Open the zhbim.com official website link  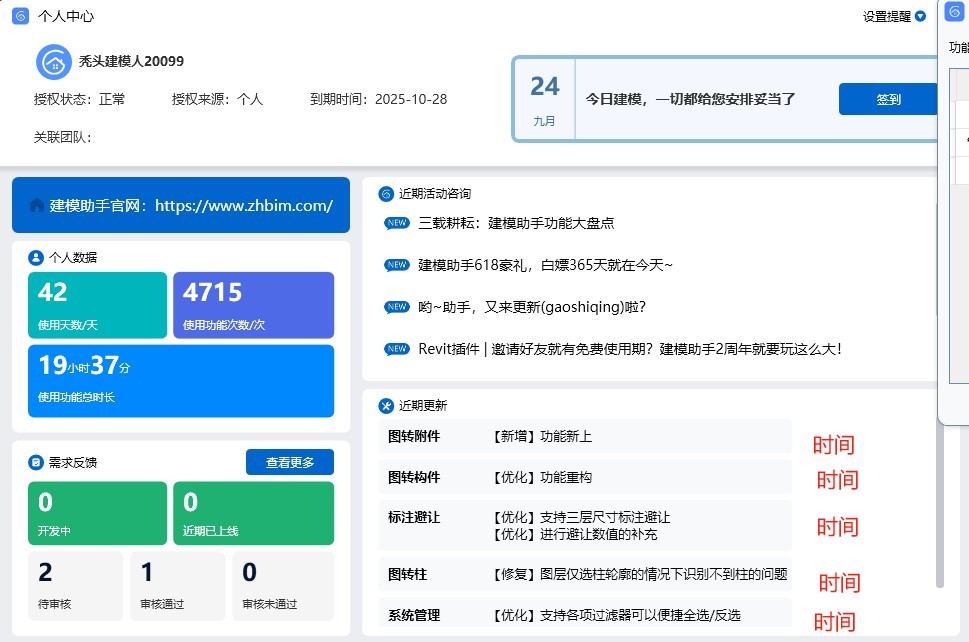(x=244, y=206)
